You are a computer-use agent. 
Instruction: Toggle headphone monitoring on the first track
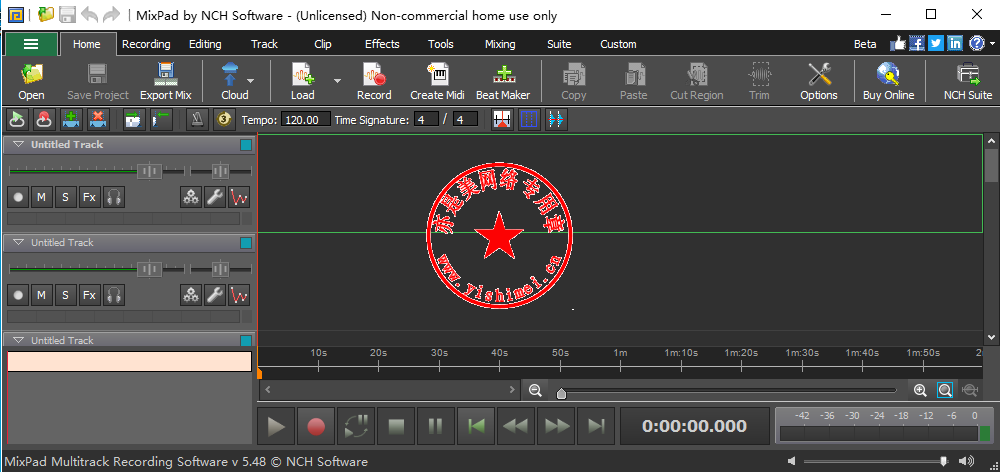(114, 197)
